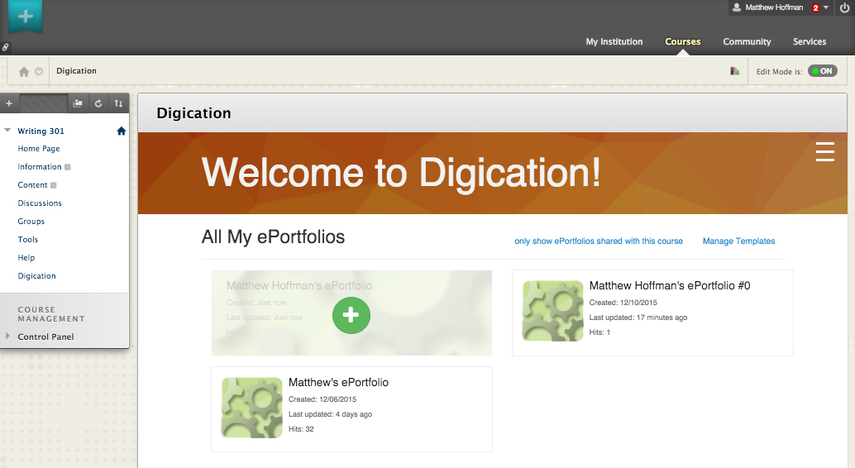Click the small square icon next to Information
Viewport: 855px width, 468px height.
[x=68, y=167]
